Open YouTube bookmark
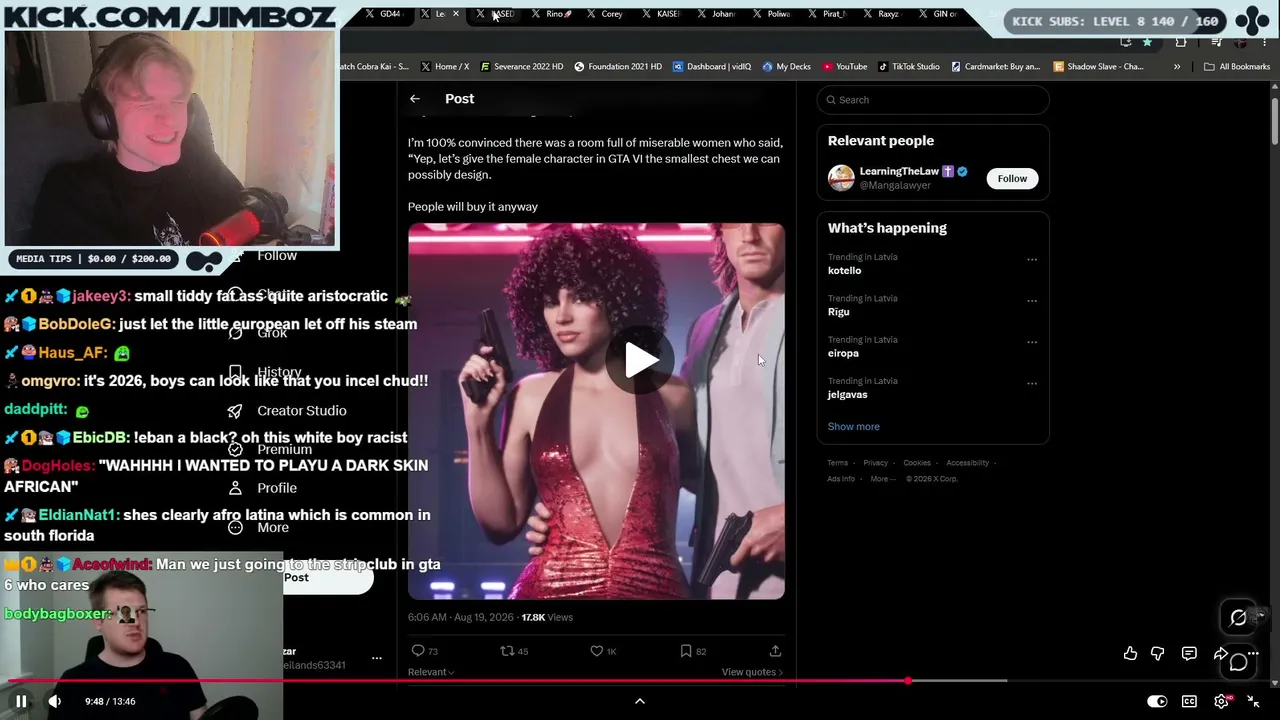Screen dimensions: 1280x720 coord(845,67)
